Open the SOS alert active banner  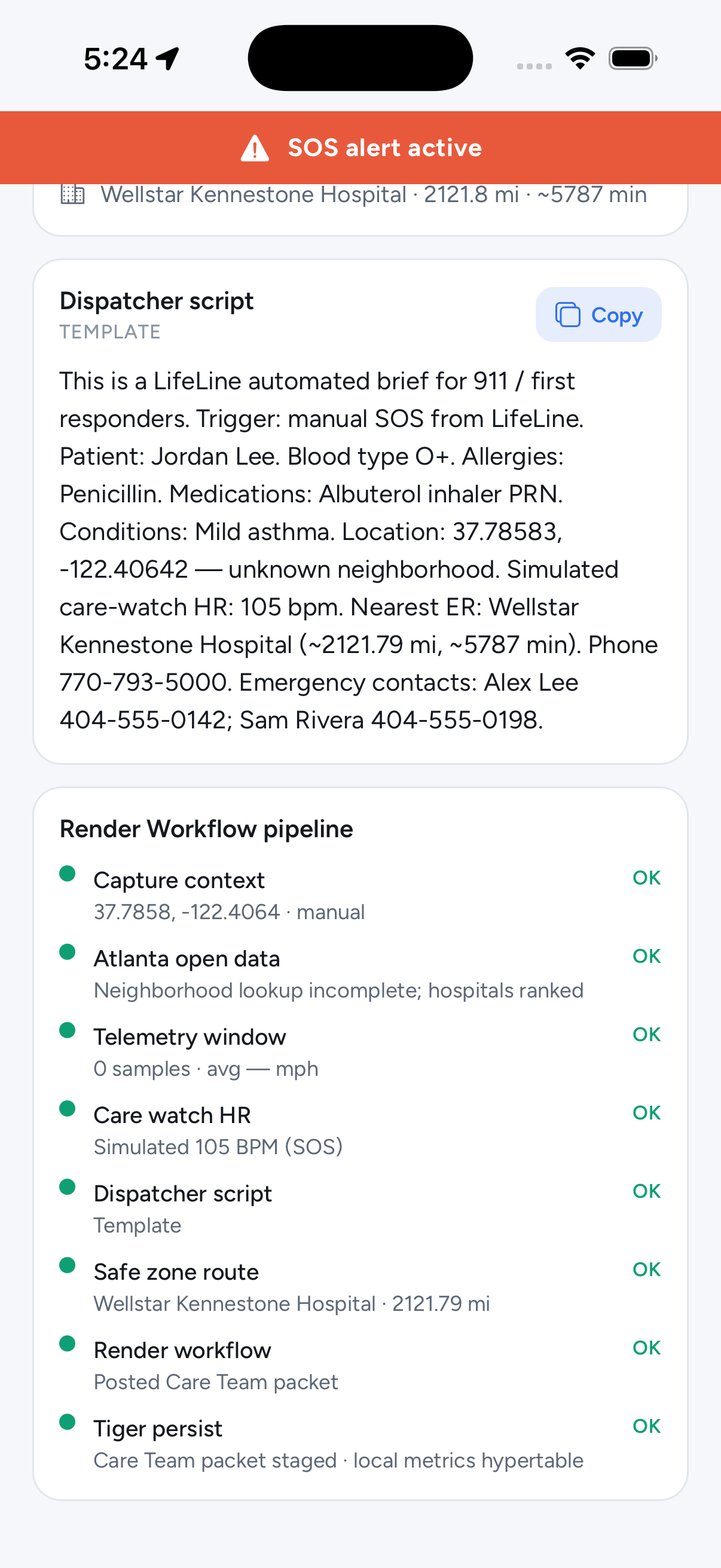point(360,147)
